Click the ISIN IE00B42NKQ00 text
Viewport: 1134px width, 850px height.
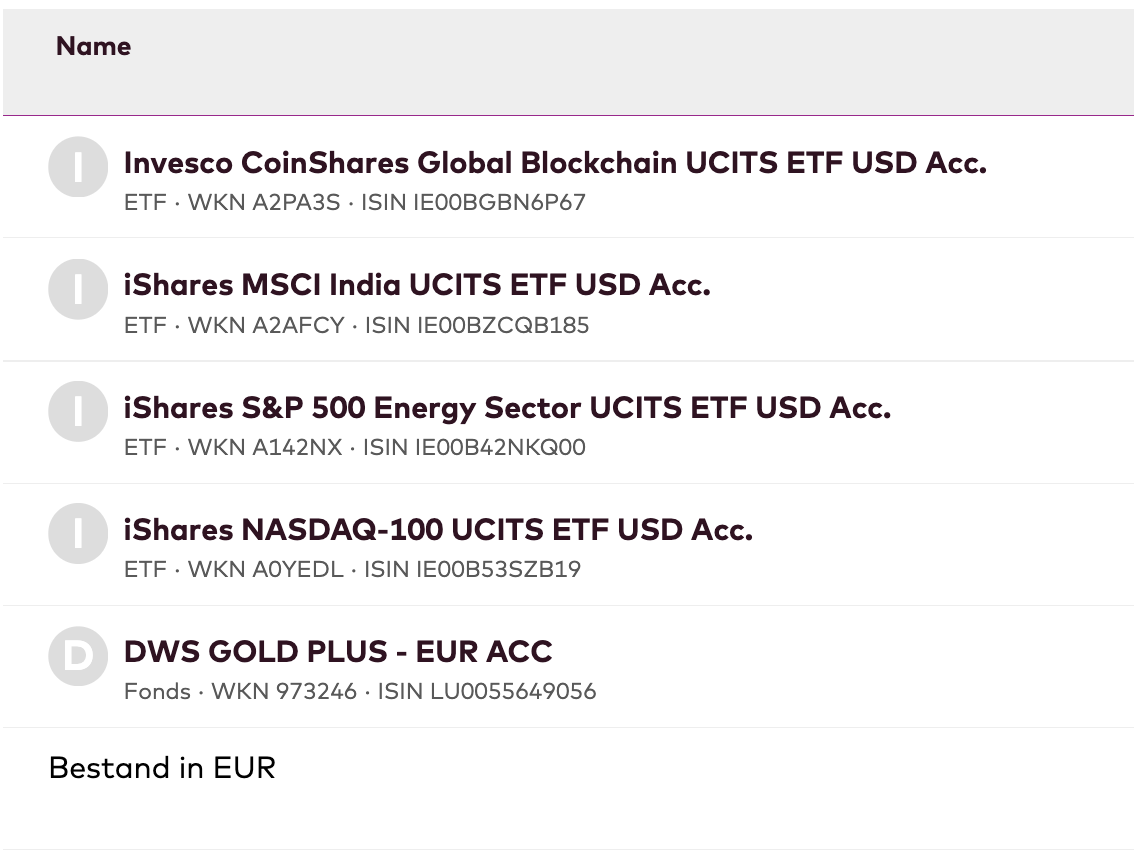click(x=474, y=447)
